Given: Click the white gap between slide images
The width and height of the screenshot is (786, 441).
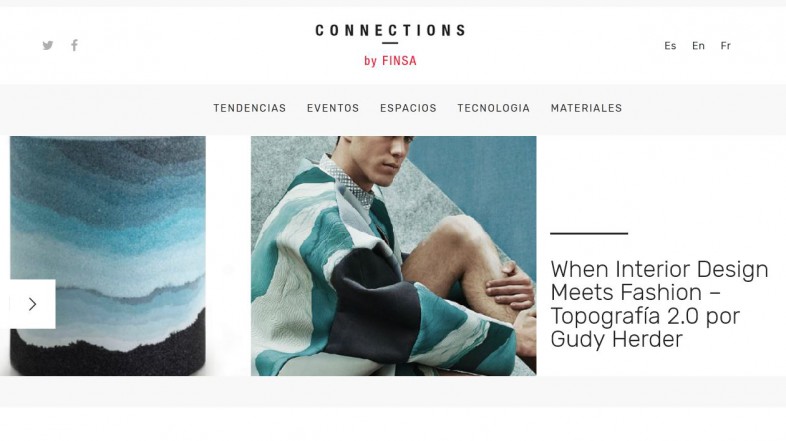Looking at the screenshot, I should tap(229, 256).
